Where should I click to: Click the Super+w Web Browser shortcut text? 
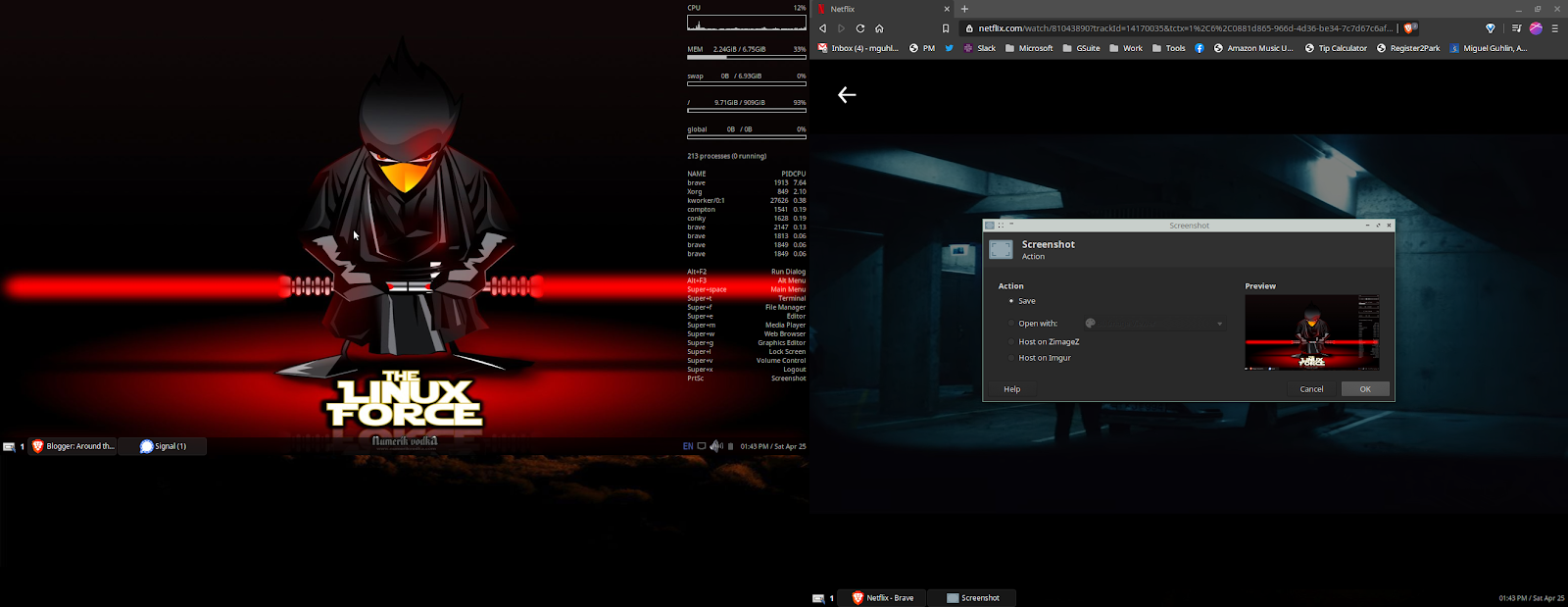(746, 334)
